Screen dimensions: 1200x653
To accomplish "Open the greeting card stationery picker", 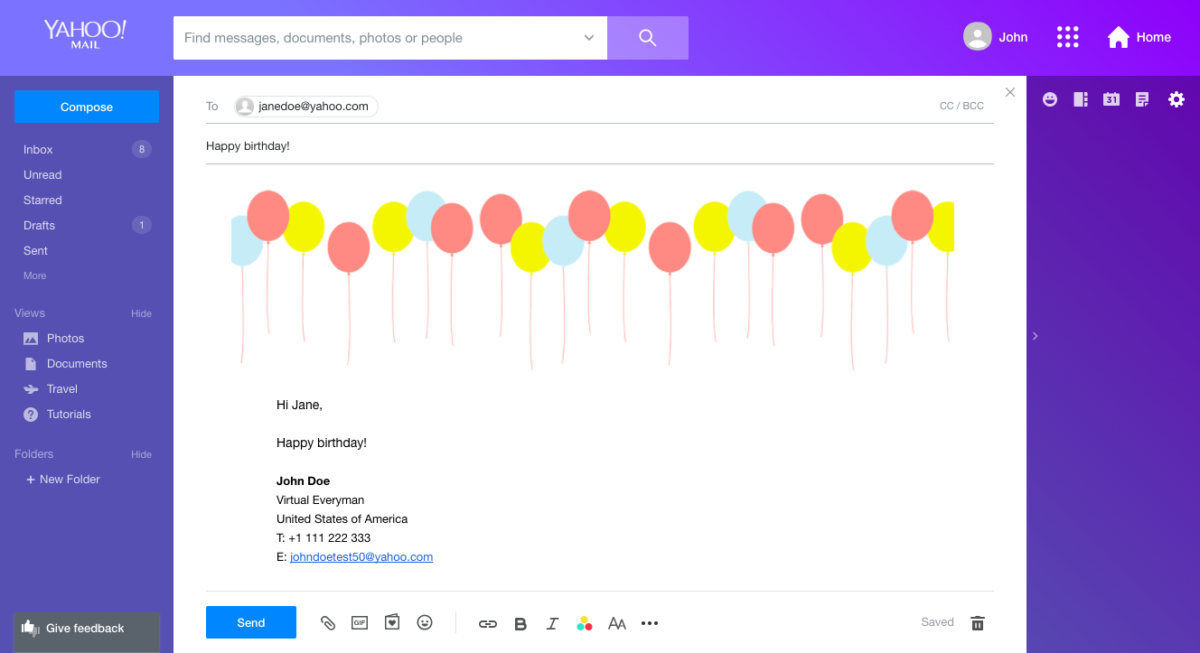I will click(391, 622).
